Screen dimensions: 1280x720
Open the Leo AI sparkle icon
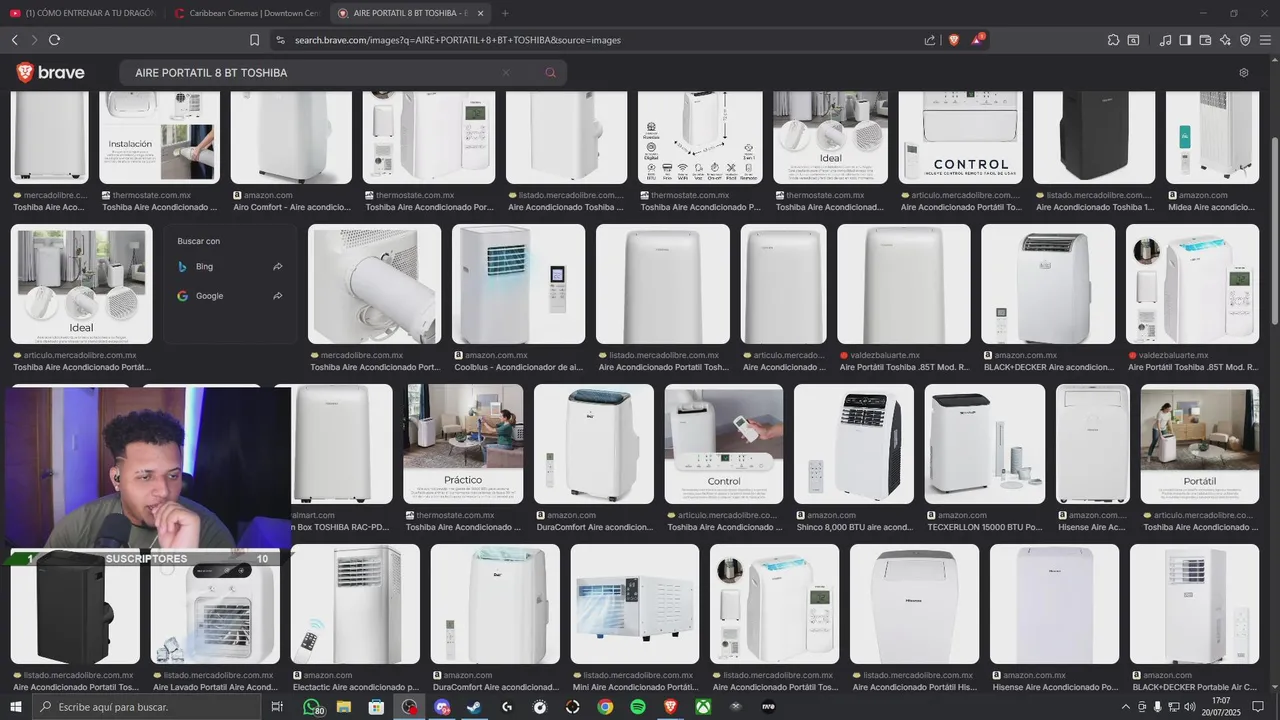[1225, 40]
